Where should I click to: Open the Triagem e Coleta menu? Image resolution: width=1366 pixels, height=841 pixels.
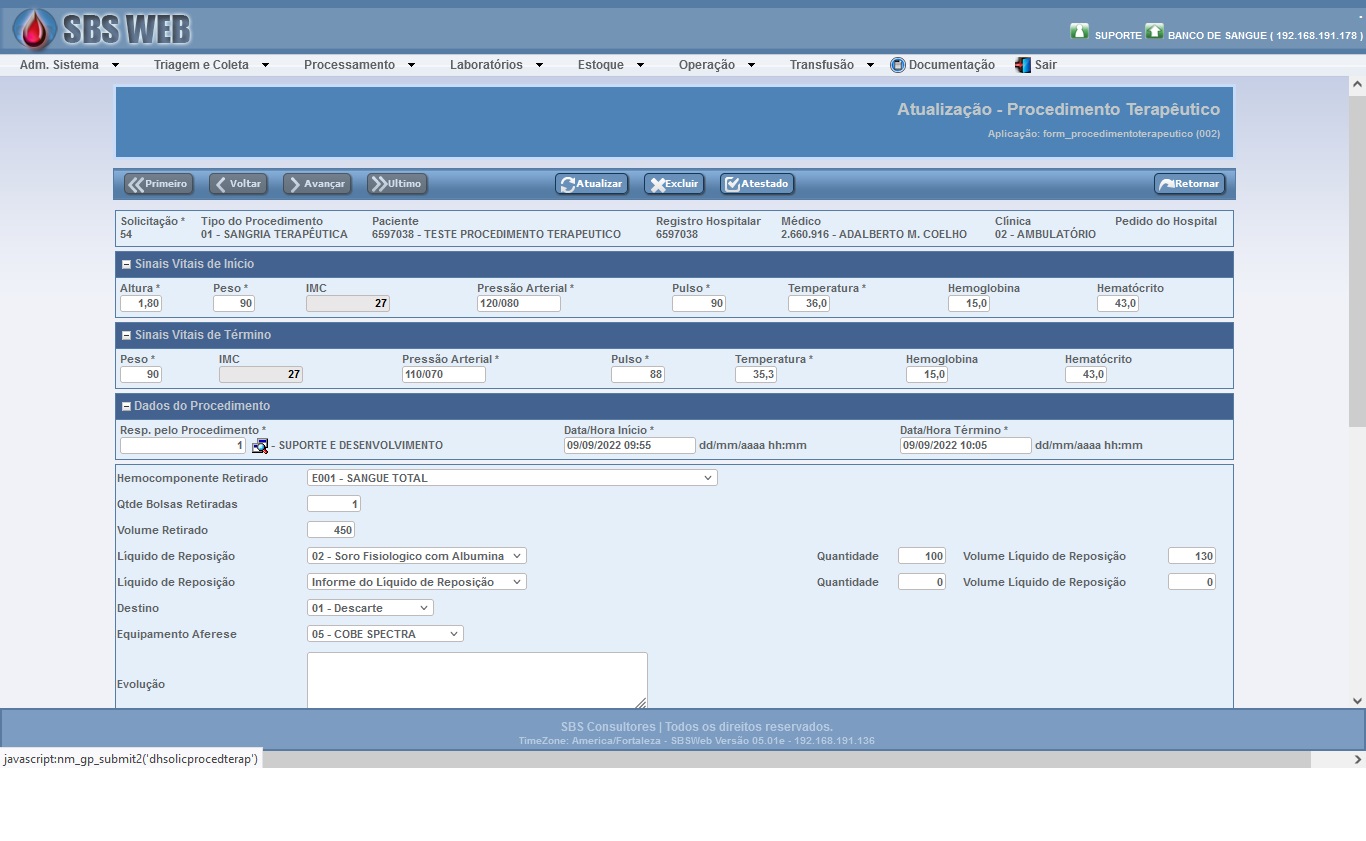[211, 65]
